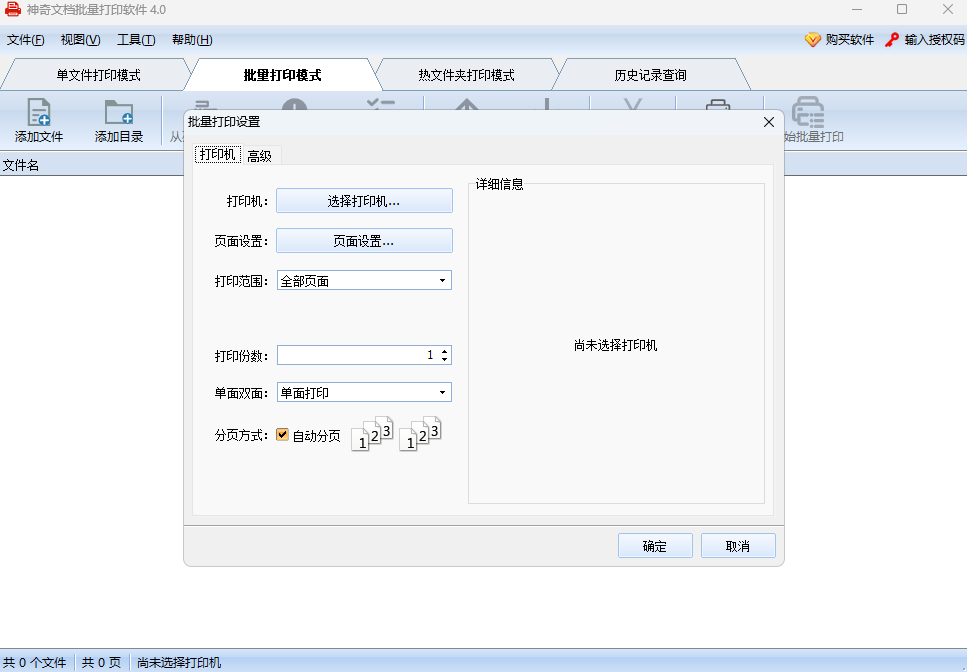Click 共 0 页 in status bar

(x=102, y=663)
